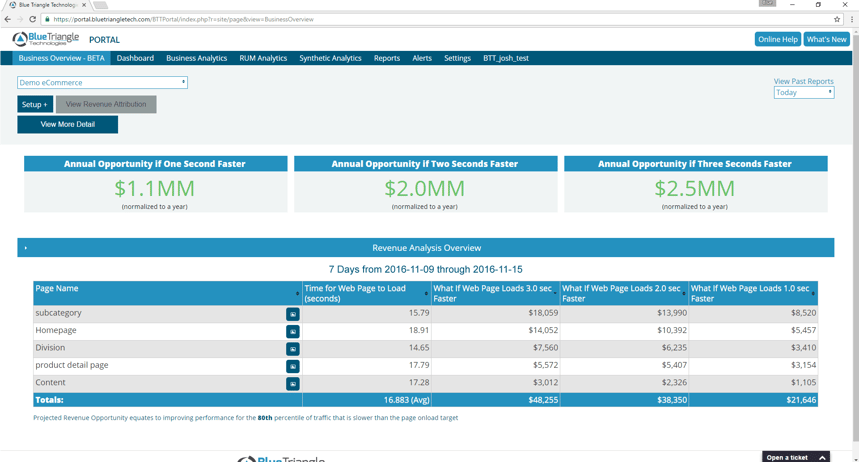Click the secure lock icon in address bar

point(47,19)
